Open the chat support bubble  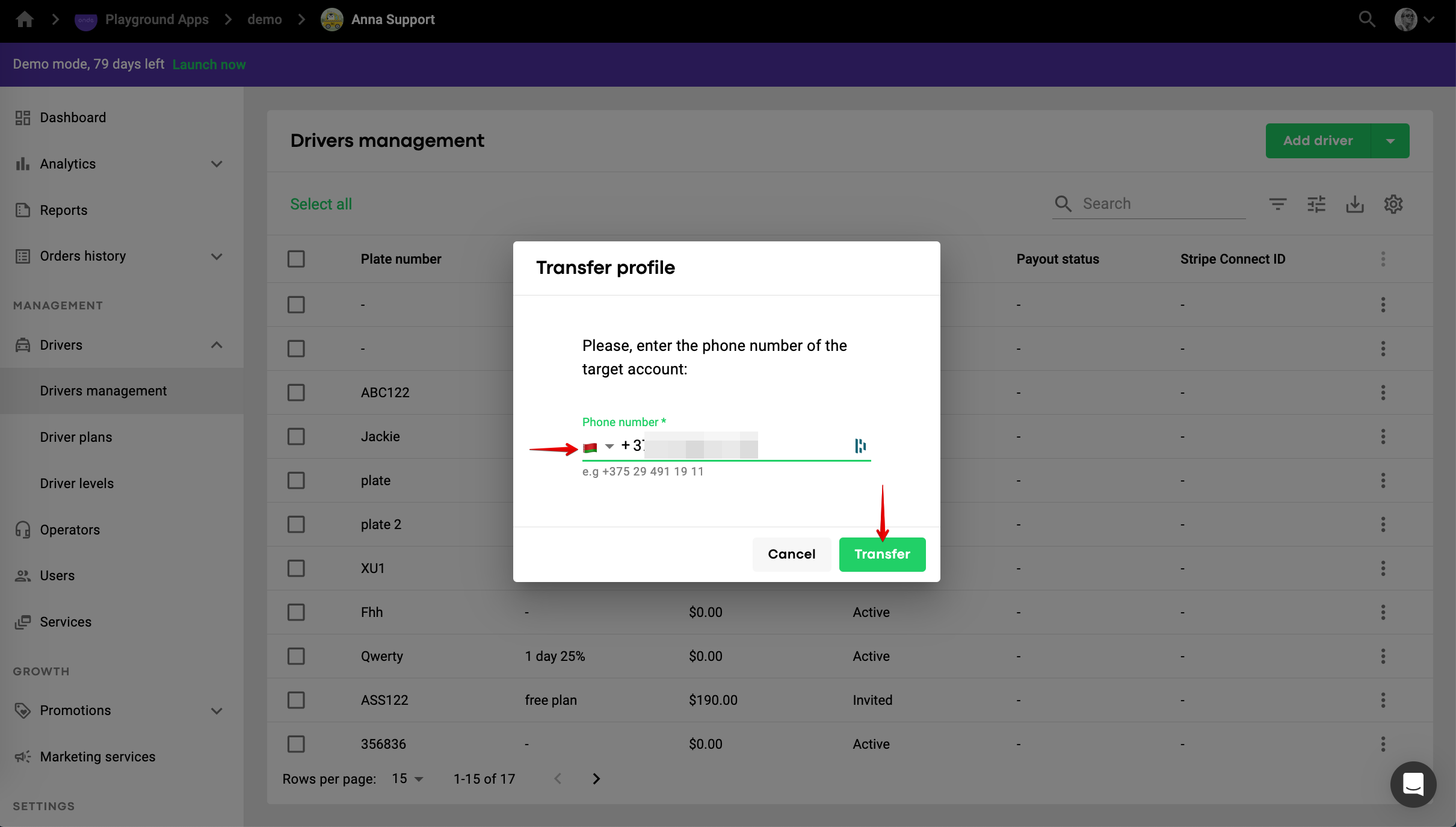1413,784
